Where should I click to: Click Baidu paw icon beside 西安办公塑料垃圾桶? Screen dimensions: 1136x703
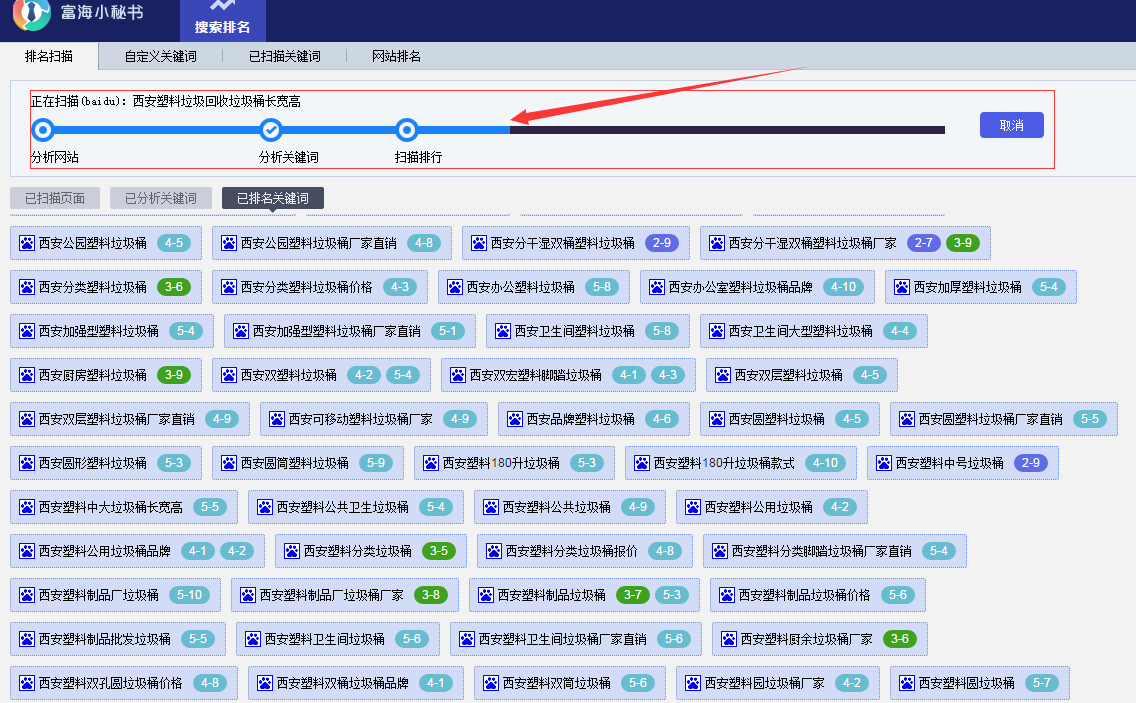pyautogui.click(x=455, y=287)
